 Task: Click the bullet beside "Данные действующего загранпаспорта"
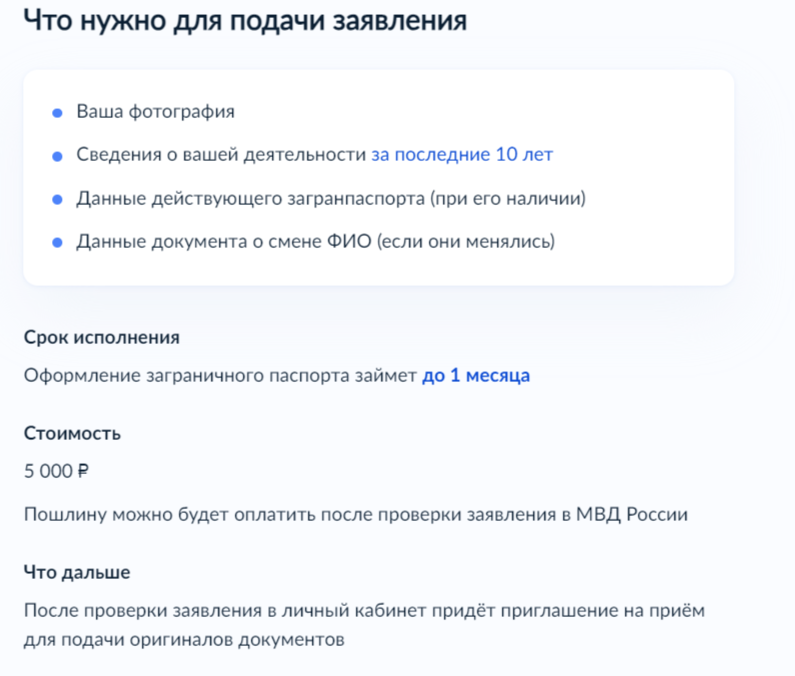57,200
